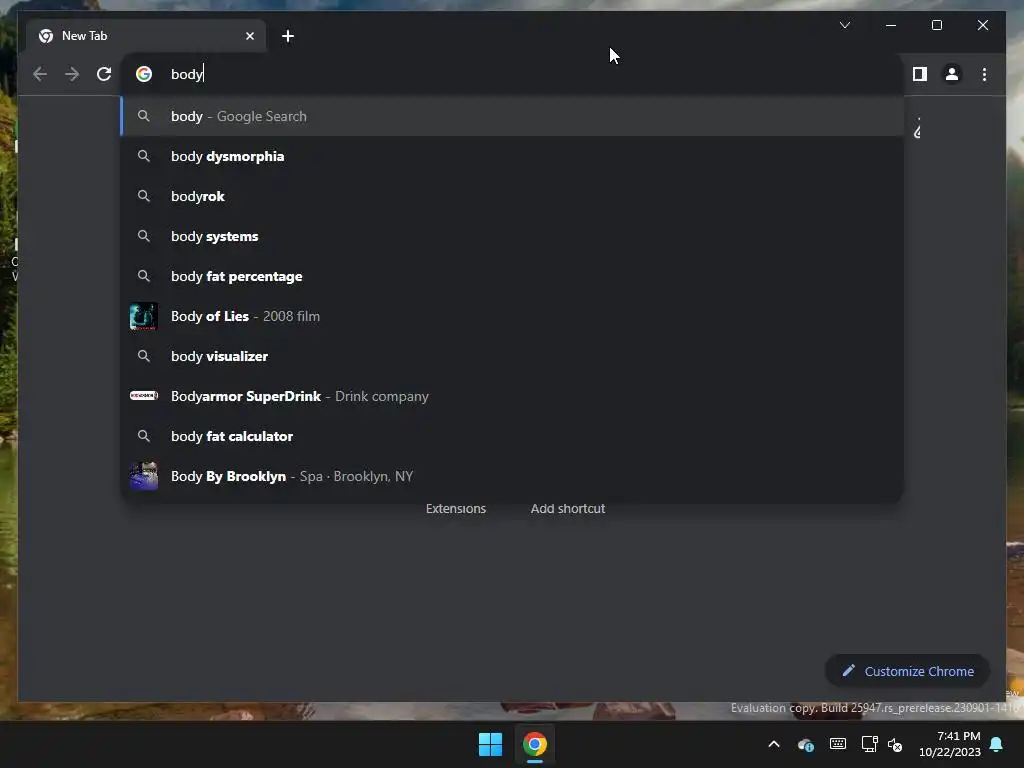Minimize the Chrome window
This screenshot has height=768, width=1024.
[x=891, y=25]
